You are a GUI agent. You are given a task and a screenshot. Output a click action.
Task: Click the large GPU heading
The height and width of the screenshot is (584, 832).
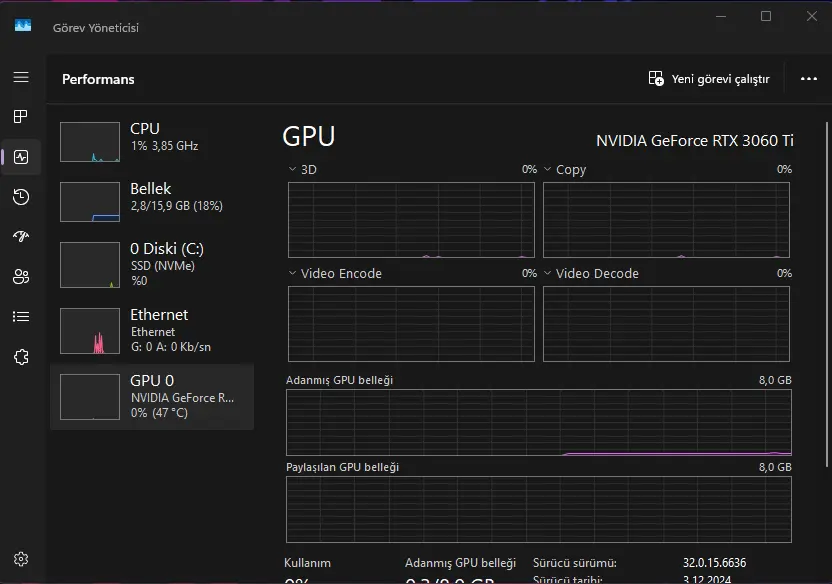(309, 136)
